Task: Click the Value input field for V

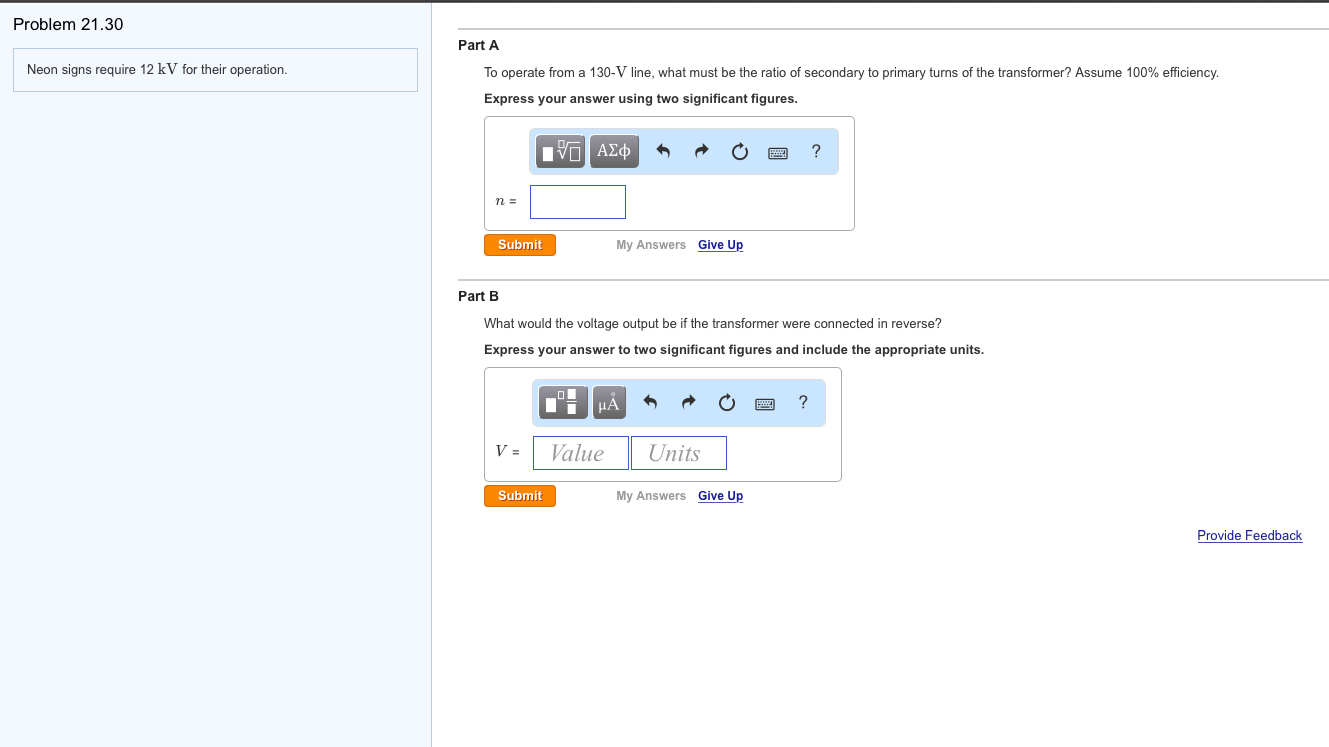Action: tap(581, 453)
